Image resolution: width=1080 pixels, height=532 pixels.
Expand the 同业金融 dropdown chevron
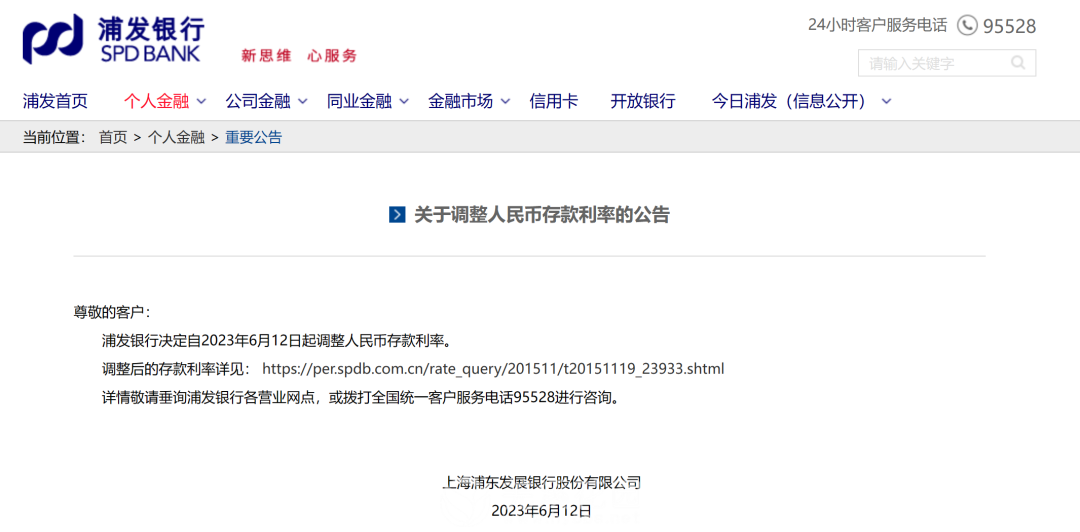coord(404,102)
